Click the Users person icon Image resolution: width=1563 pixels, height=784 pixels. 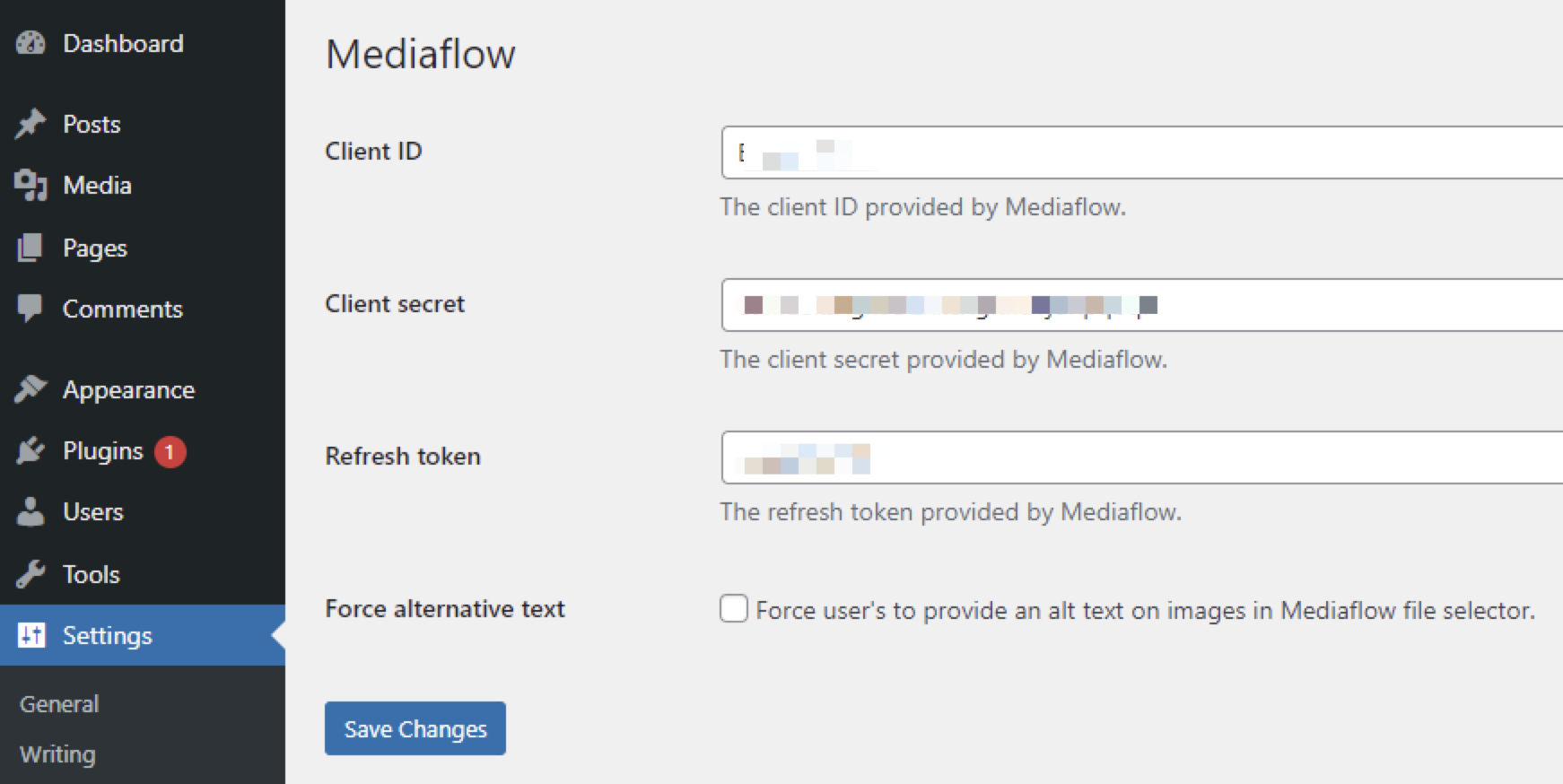pos(31,511)
